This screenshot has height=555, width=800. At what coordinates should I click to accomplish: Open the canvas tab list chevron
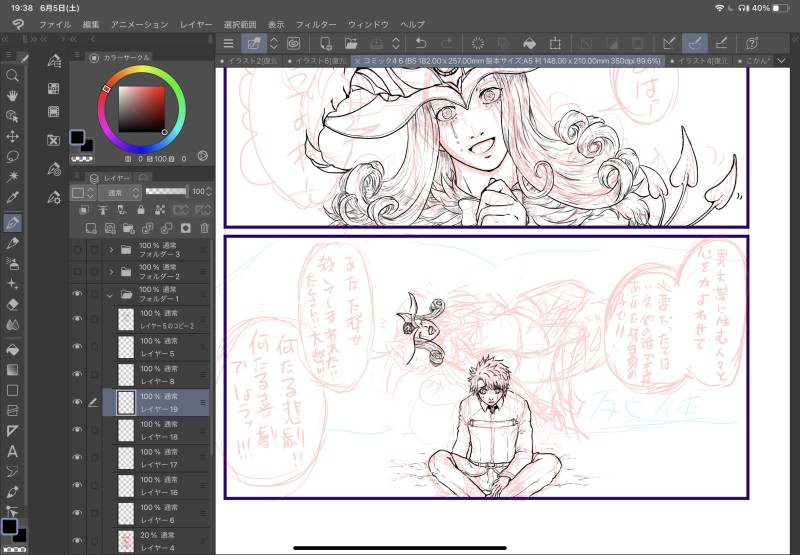point(782,61)
